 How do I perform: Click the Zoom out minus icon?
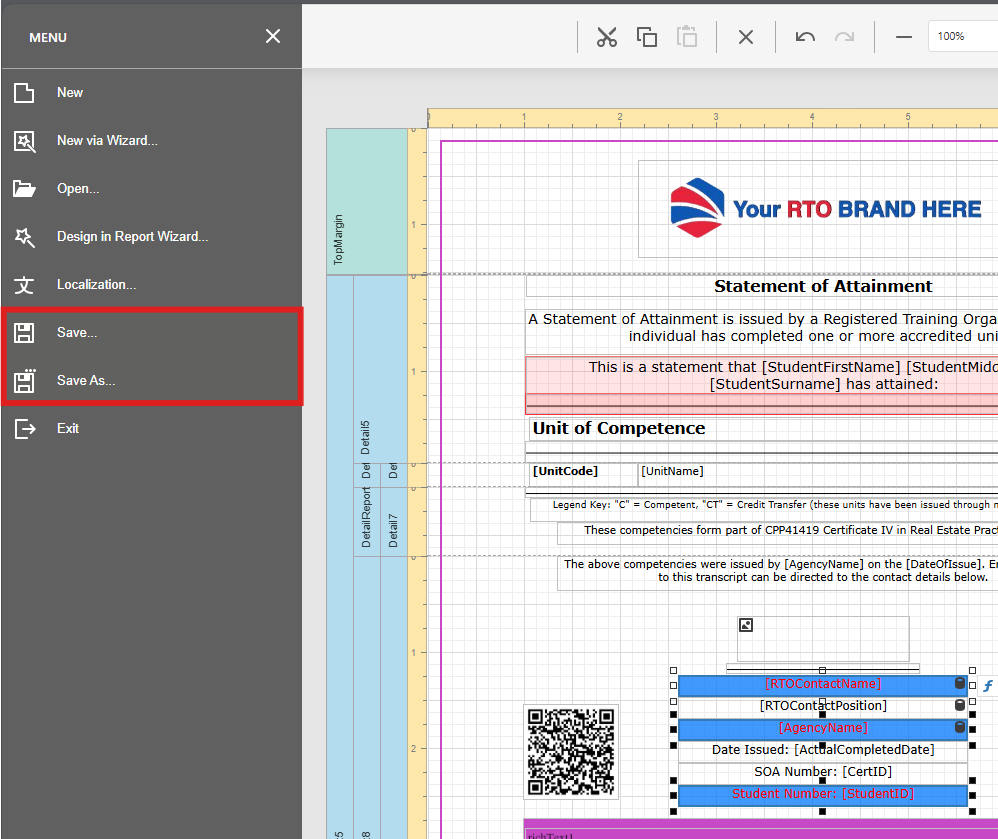point(904,37)
